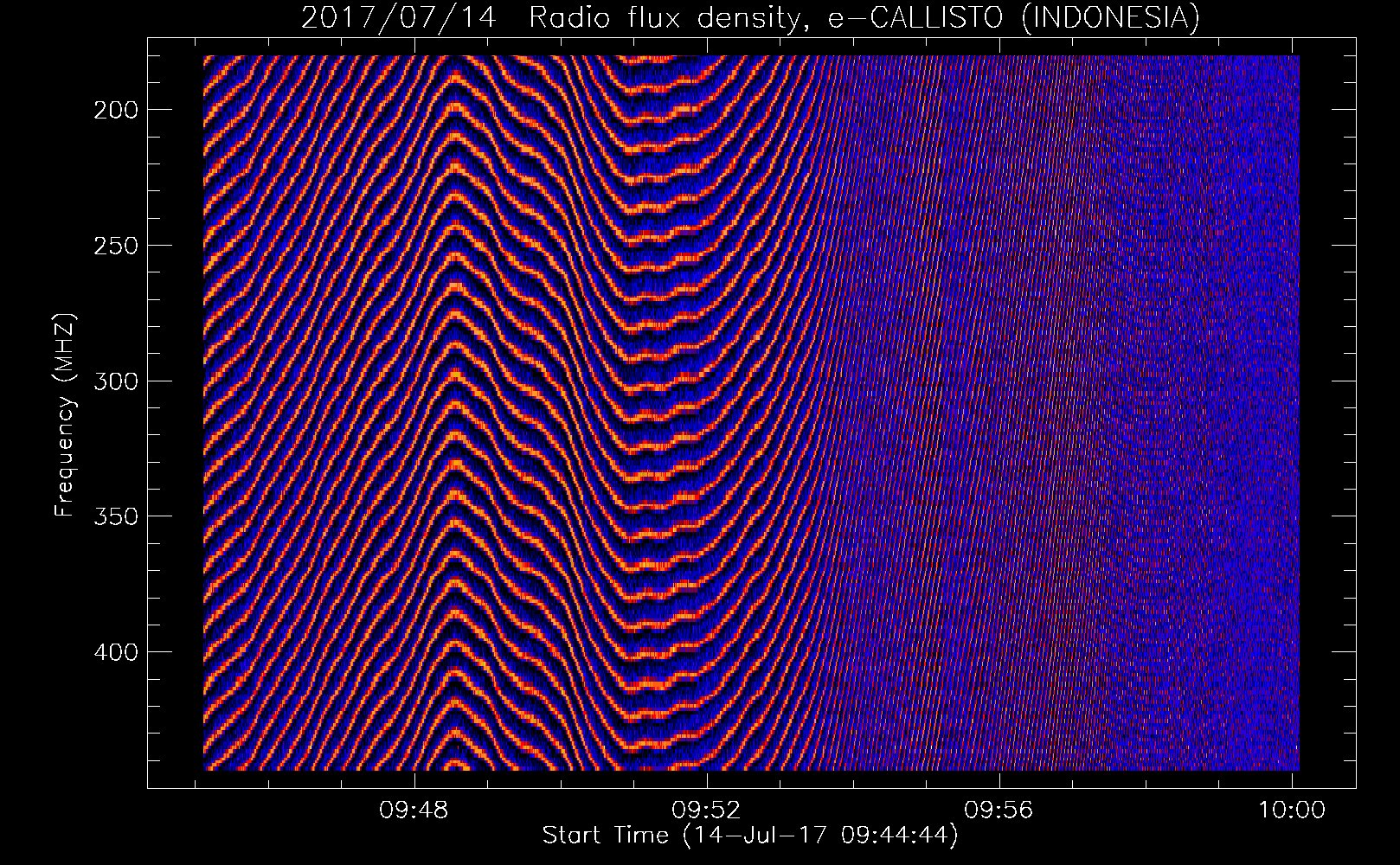
Task: Click the 09:56 time tick label
Action: [x=999, y=811]
